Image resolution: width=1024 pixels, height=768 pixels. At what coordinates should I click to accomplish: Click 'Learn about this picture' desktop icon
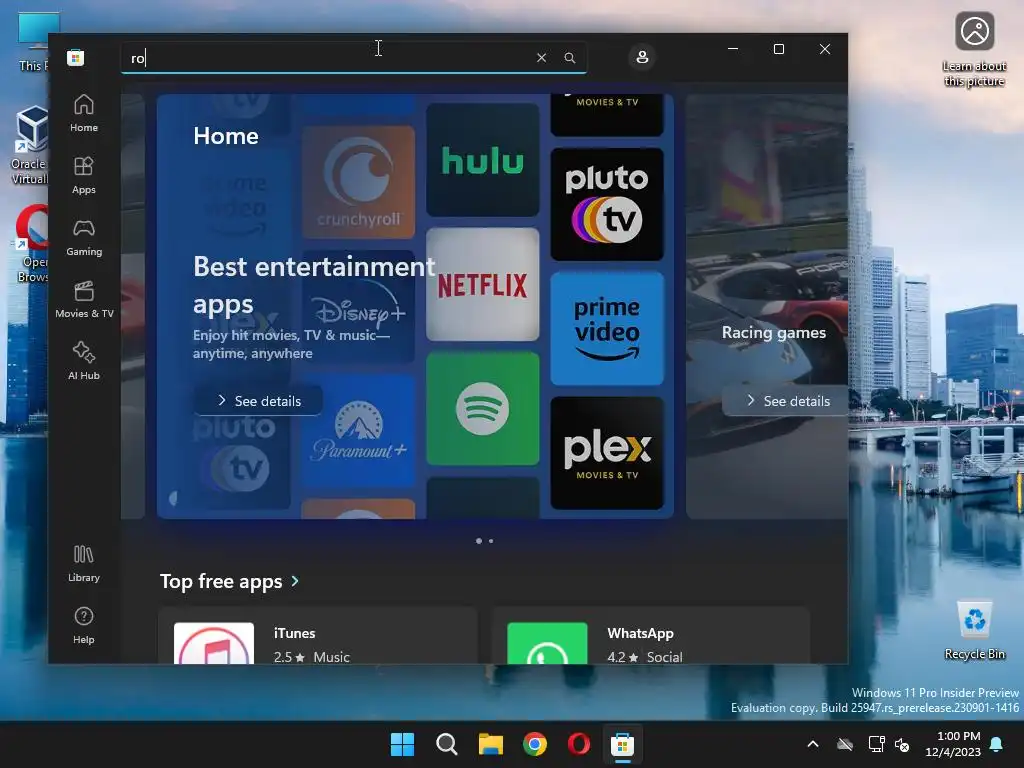click(974, 49)
